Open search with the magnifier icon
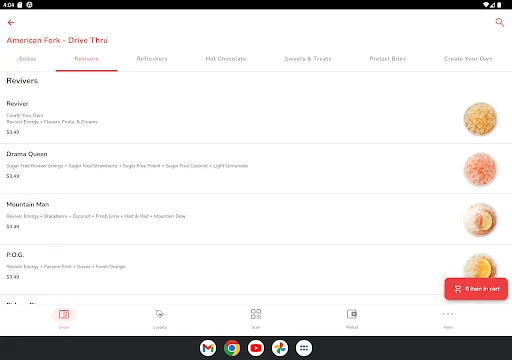512x360 pixels. point(499,22)
